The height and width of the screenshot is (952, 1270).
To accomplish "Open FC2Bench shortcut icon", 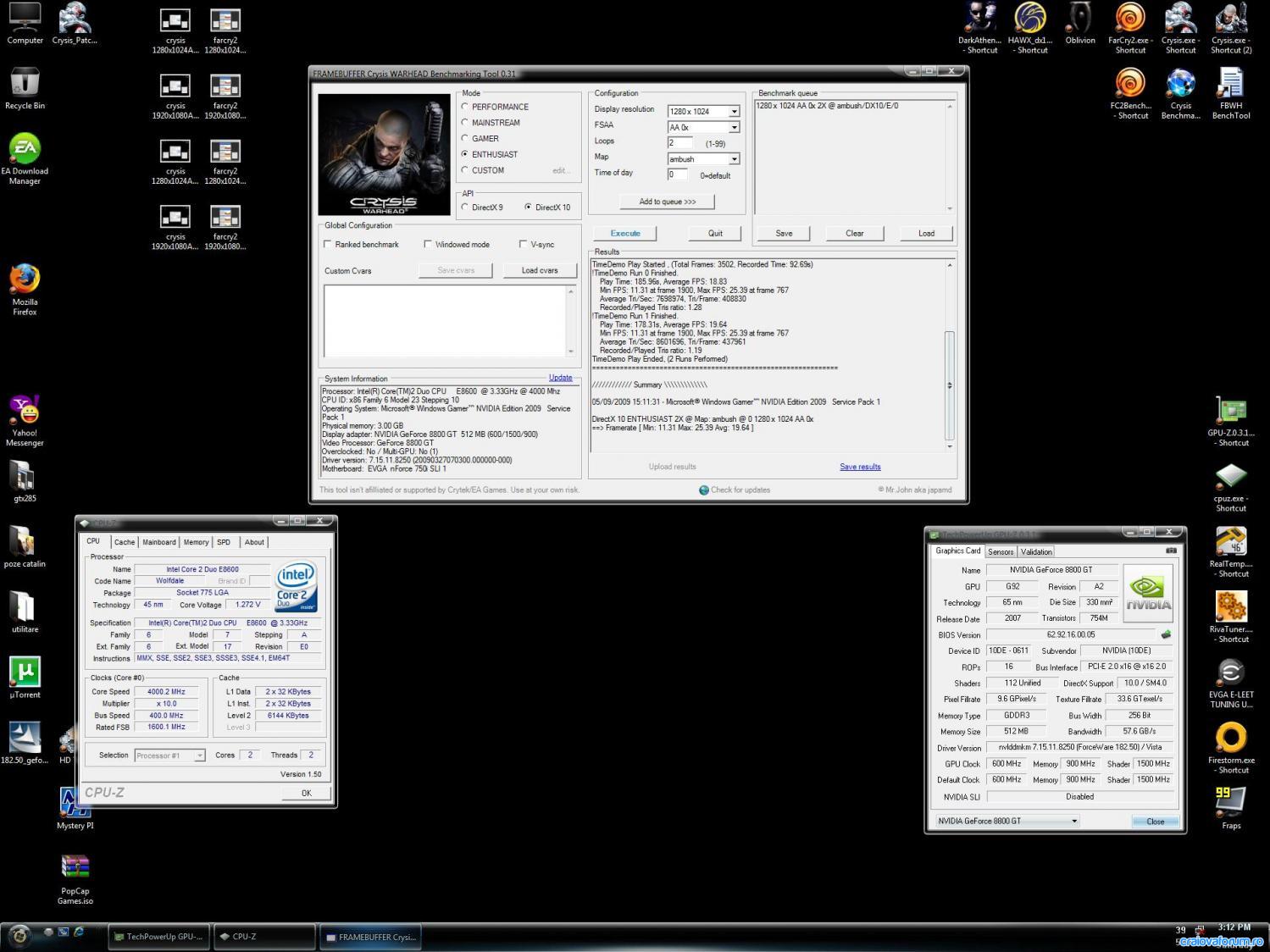I will click(x=1130, y=93).
